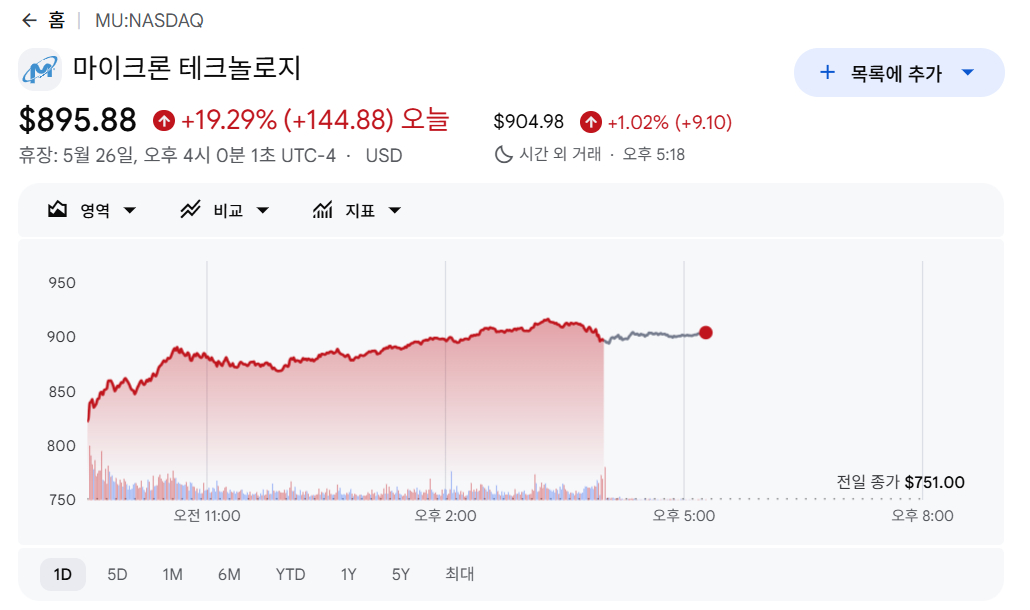1030x610 pixels.
Task: Go to 홈 home link
Action: (56, 20)
